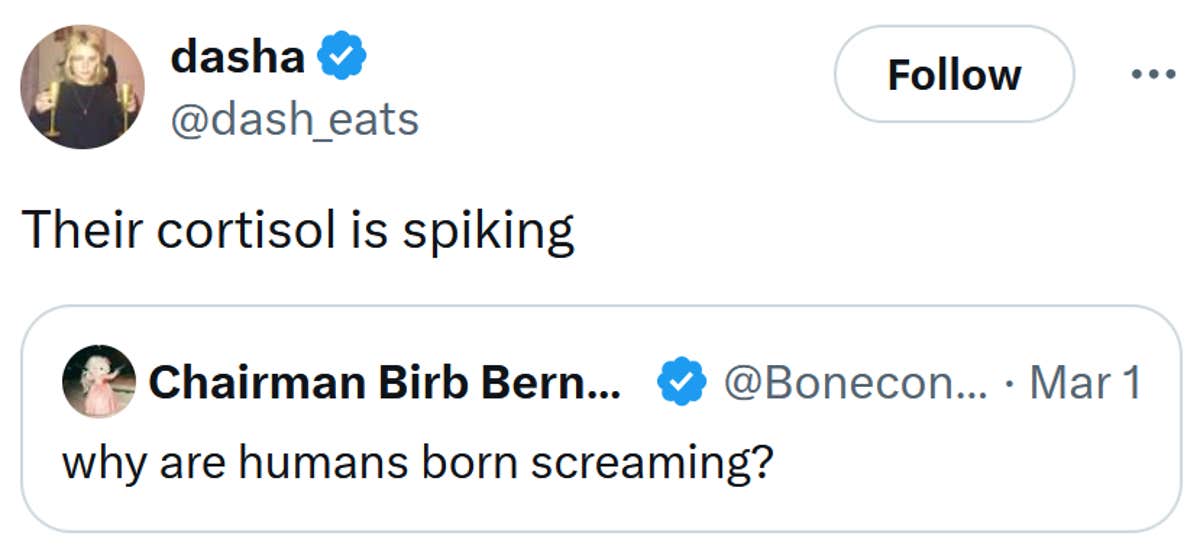The width and height of the screenshot is (1200, 552).
Task: Open dasha's round profile avatar
Action: click(83, 87)
